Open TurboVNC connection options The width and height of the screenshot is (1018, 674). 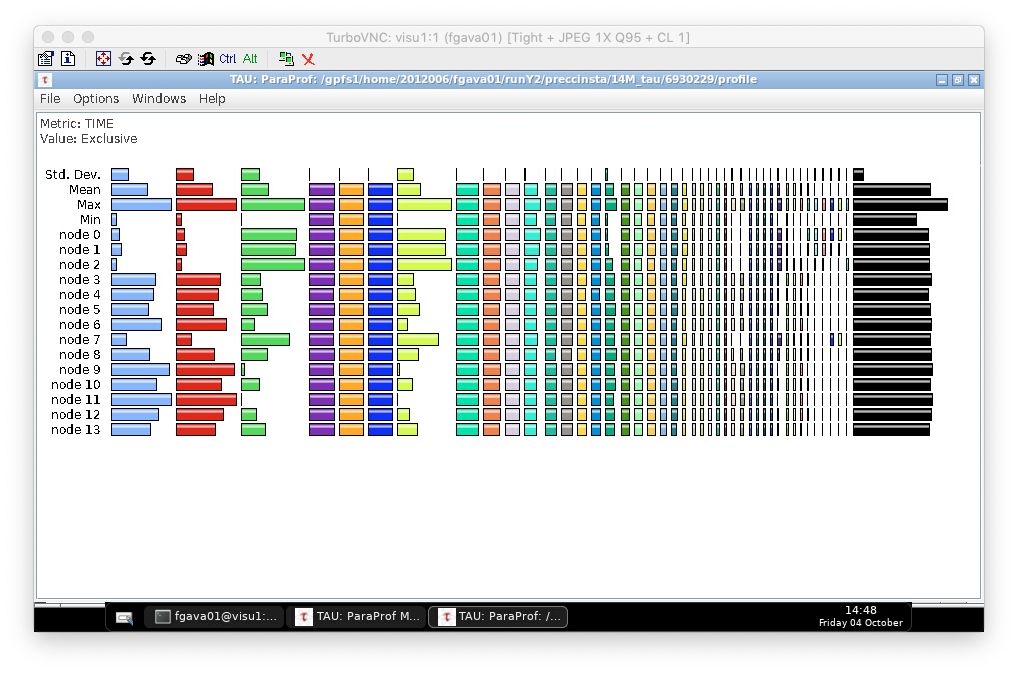tap(45, 59)
